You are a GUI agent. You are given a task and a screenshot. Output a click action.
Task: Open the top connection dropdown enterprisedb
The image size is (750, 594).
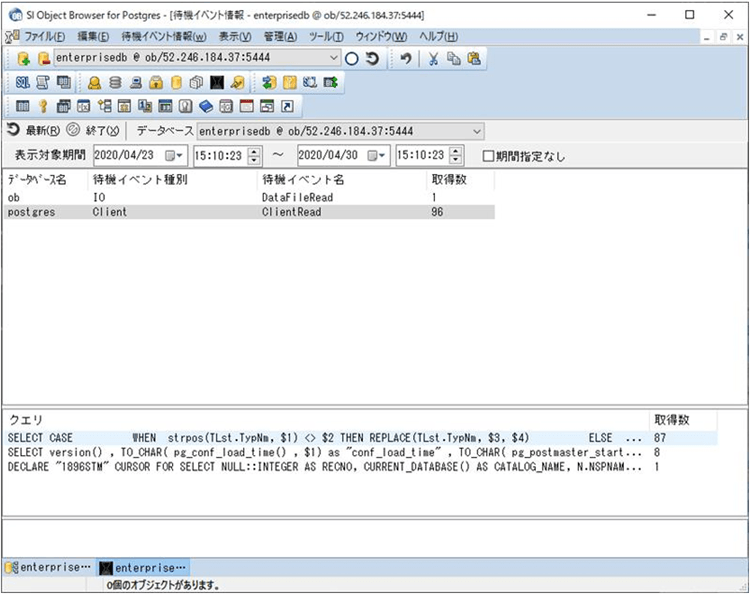[x=334, y=59]
